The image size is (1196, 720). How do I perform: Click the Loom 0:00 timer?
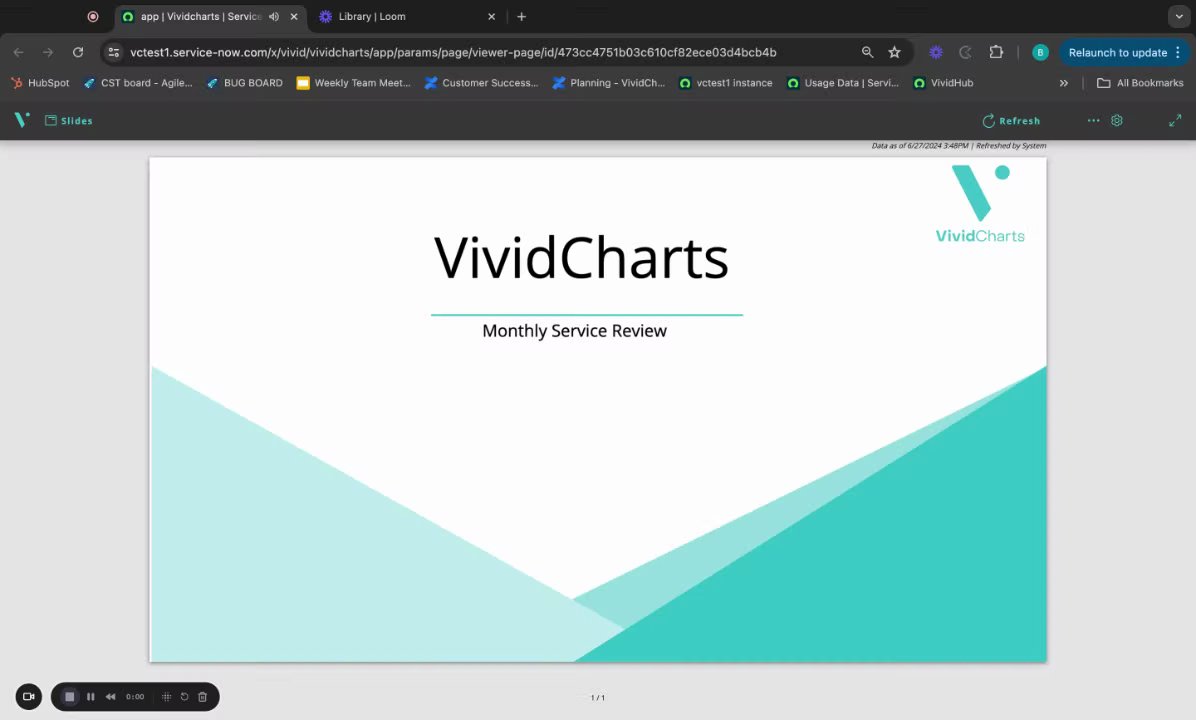click(135, 696)
